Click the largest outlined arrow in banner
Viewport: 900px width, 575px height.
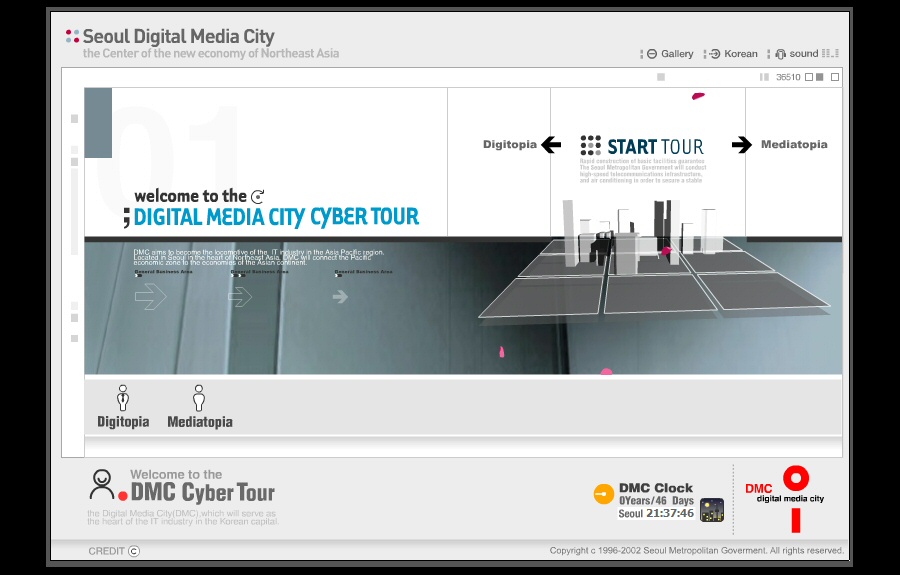(x=150, y=297)
